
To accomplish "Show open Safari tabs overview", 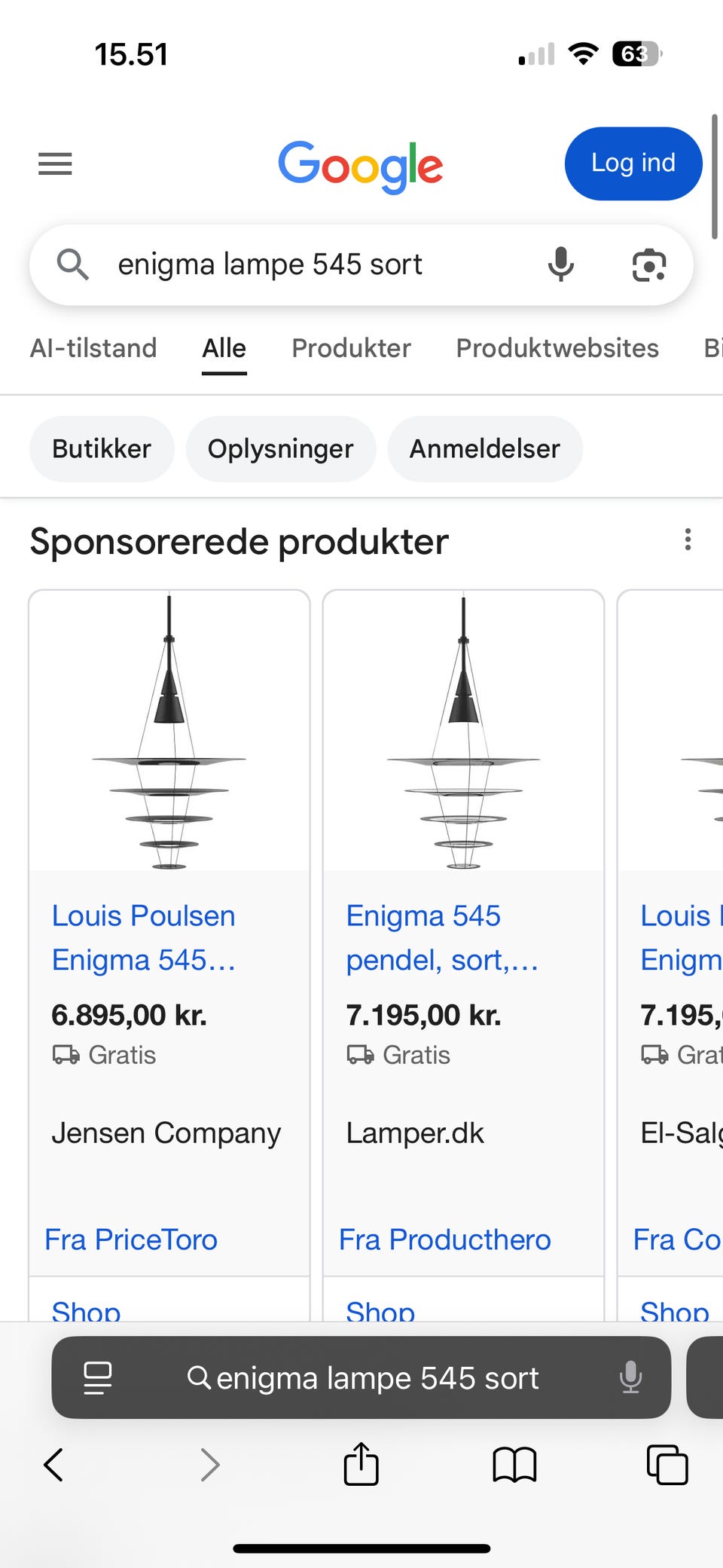I will pos(667,1465).
